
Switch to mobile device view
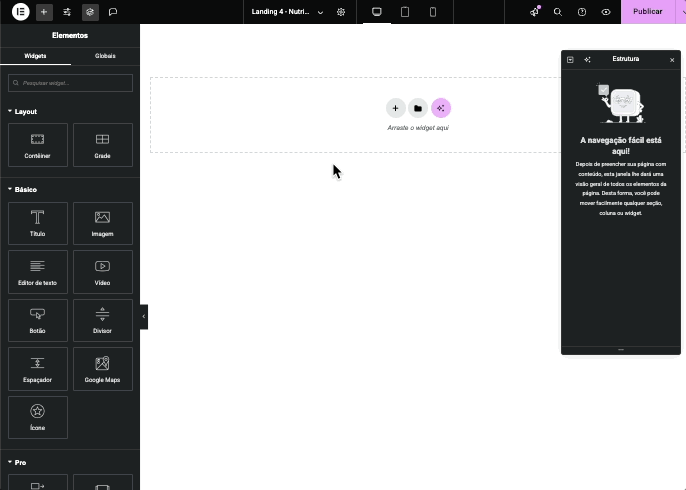pyautogui.click(x=433, y=12)
